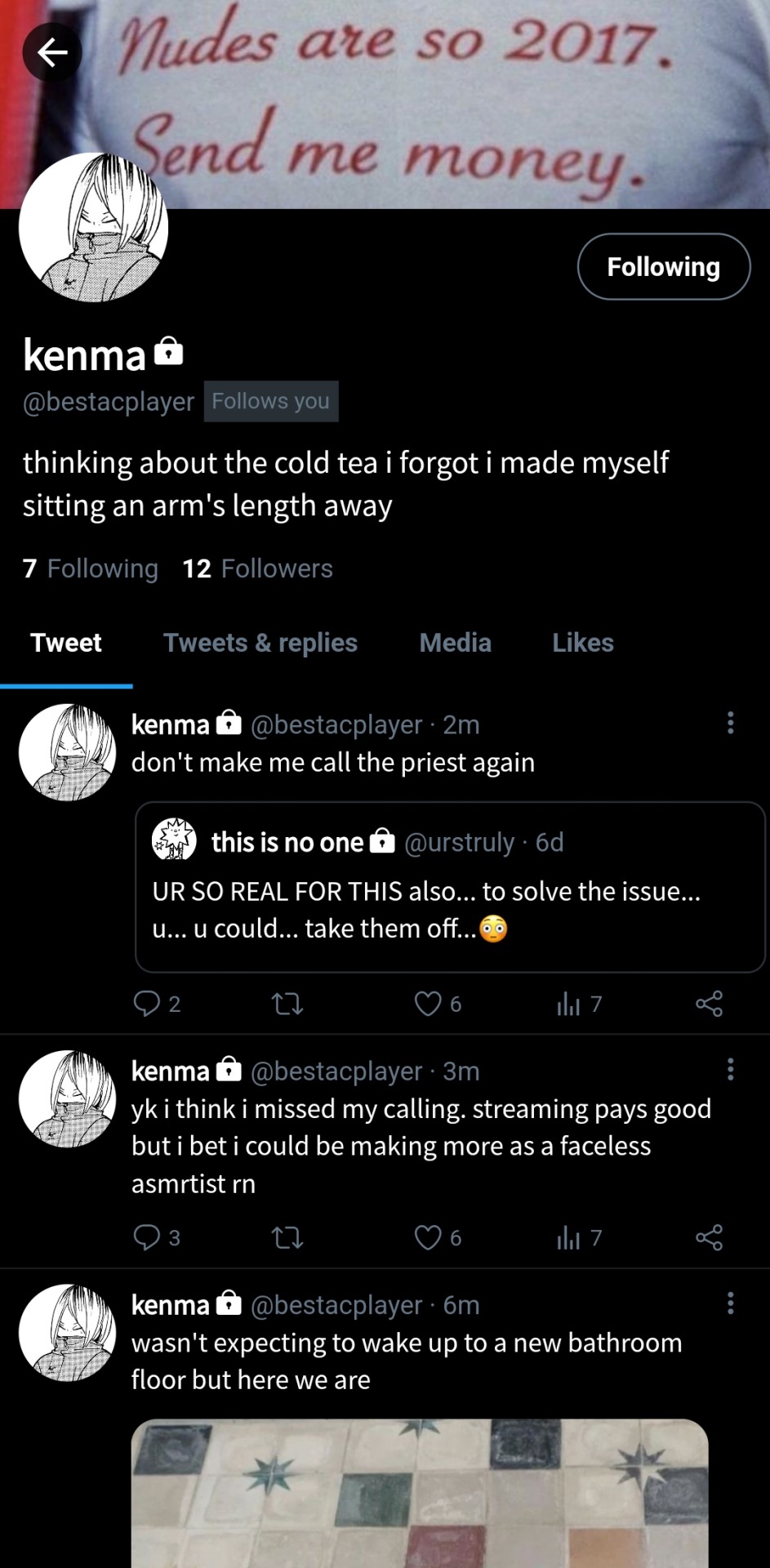Image resolution: width=770 pixels, height=1568 pixels.
Task: Open the bathroom floor photo
Action: [419, 1493]
